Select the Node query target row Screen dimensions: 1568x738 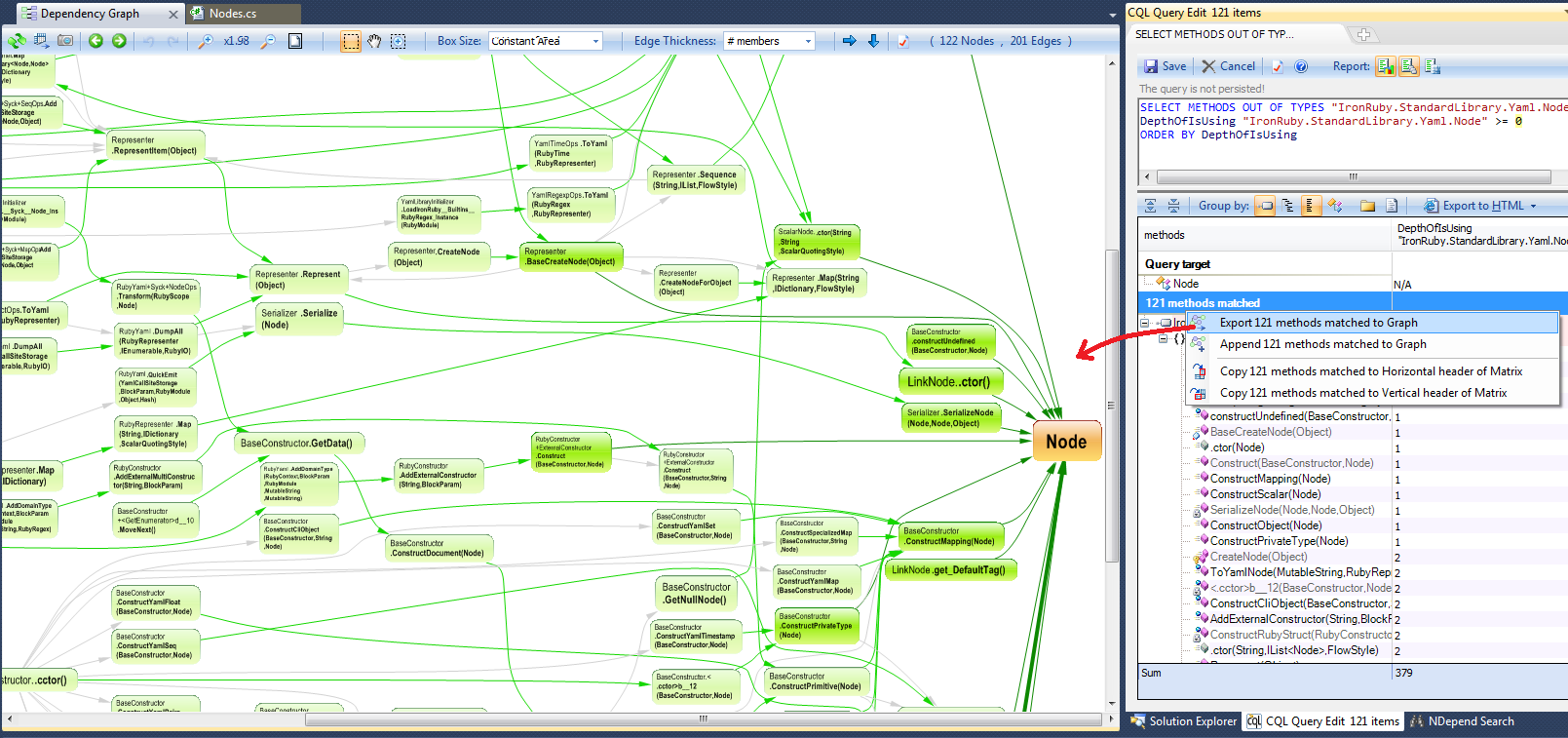tap(1353, 284)
